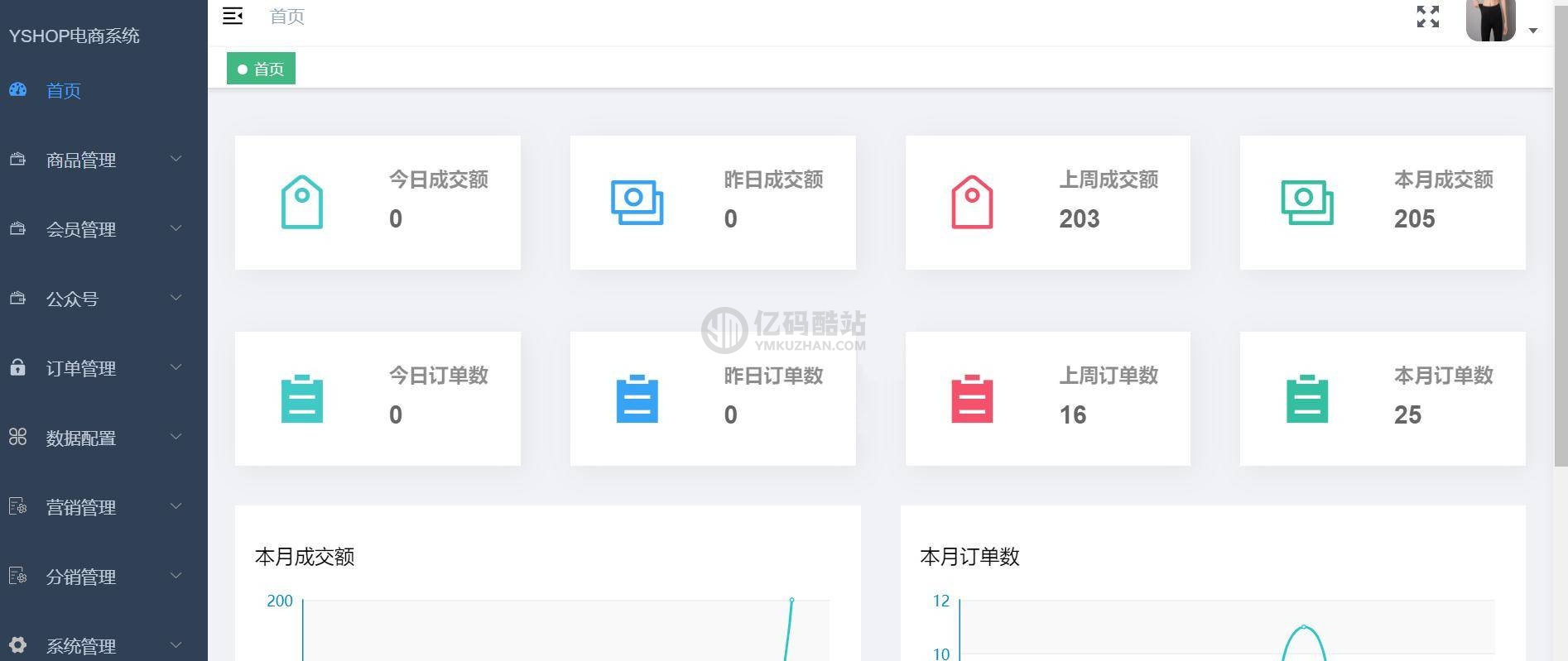Click the 上周成交额 value 203
This screenshot has width=1568, height=661.
click(x=1080, y=218)
